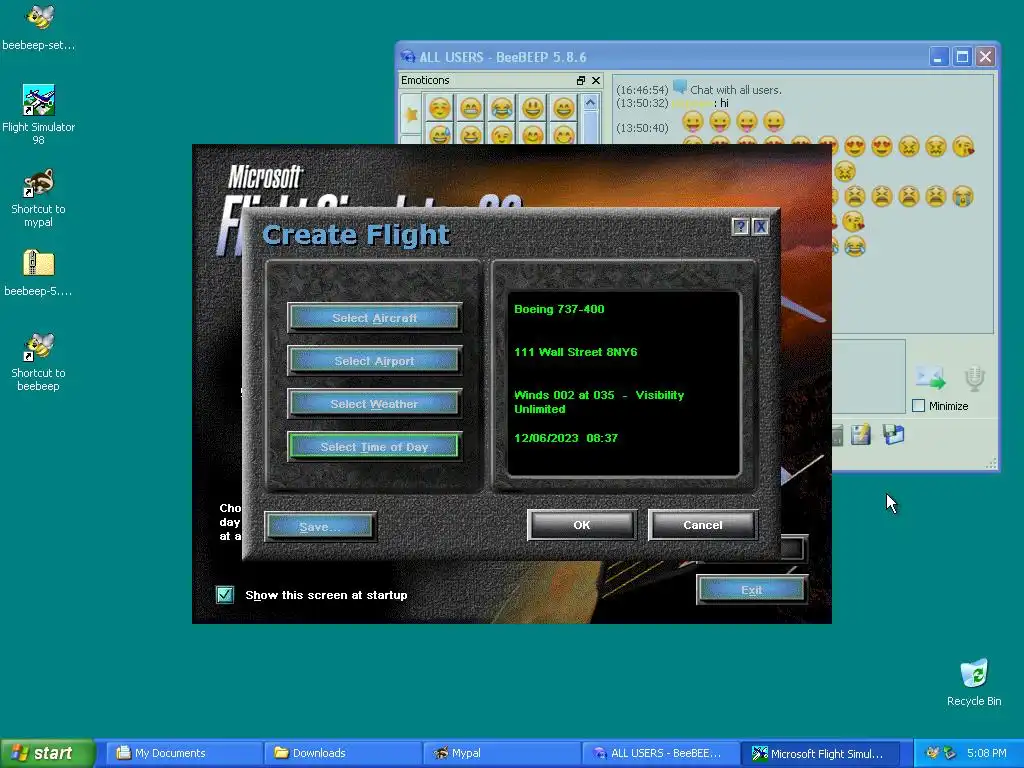Click the Select Time of Day button

point(374,447)
